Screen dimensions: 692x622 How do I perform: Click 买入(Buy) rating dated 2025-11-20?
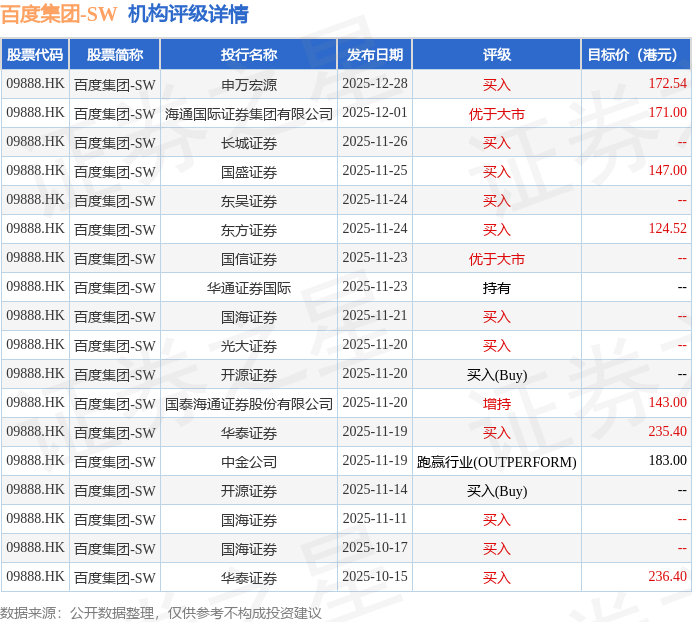(x=497, y=375)
